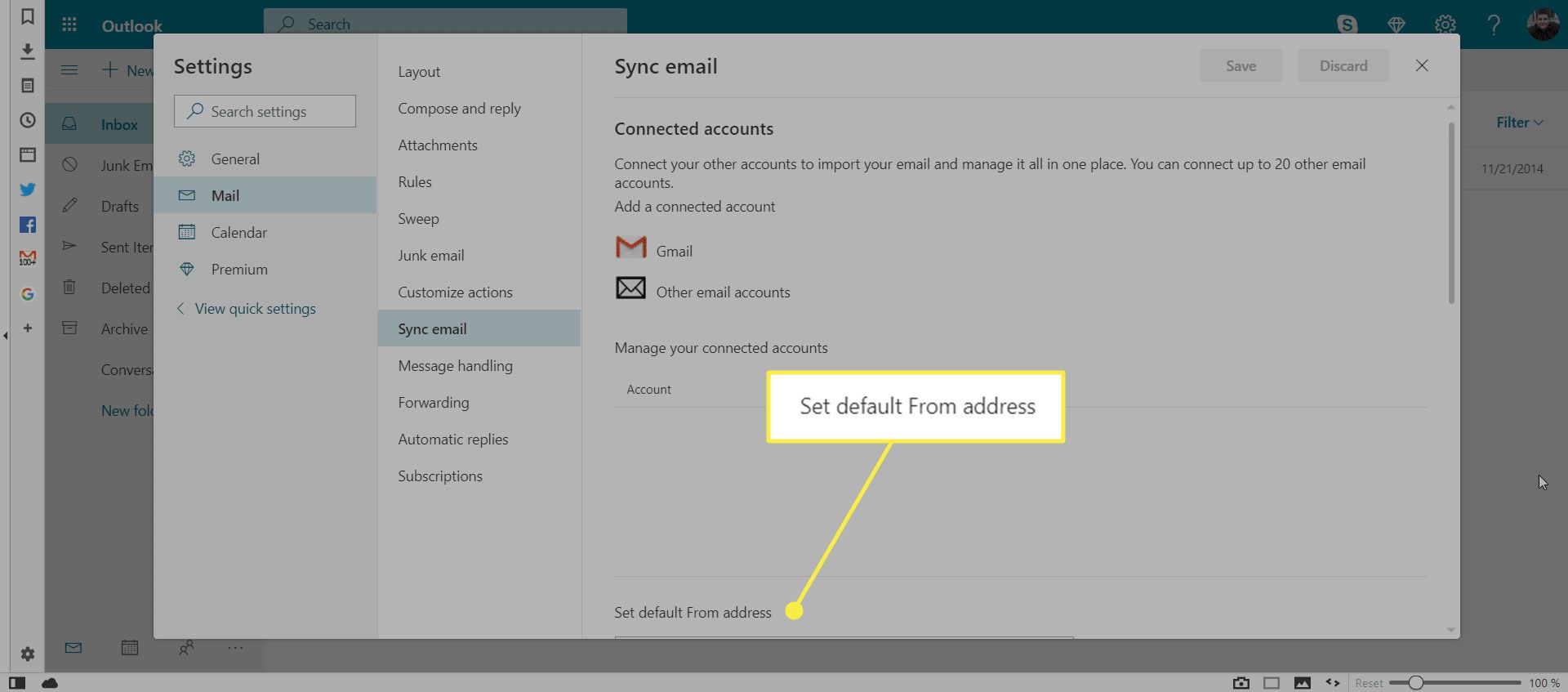Open Junk email settings
The height and width of the screenshot is (692, 1568).
tap(479, 256)
